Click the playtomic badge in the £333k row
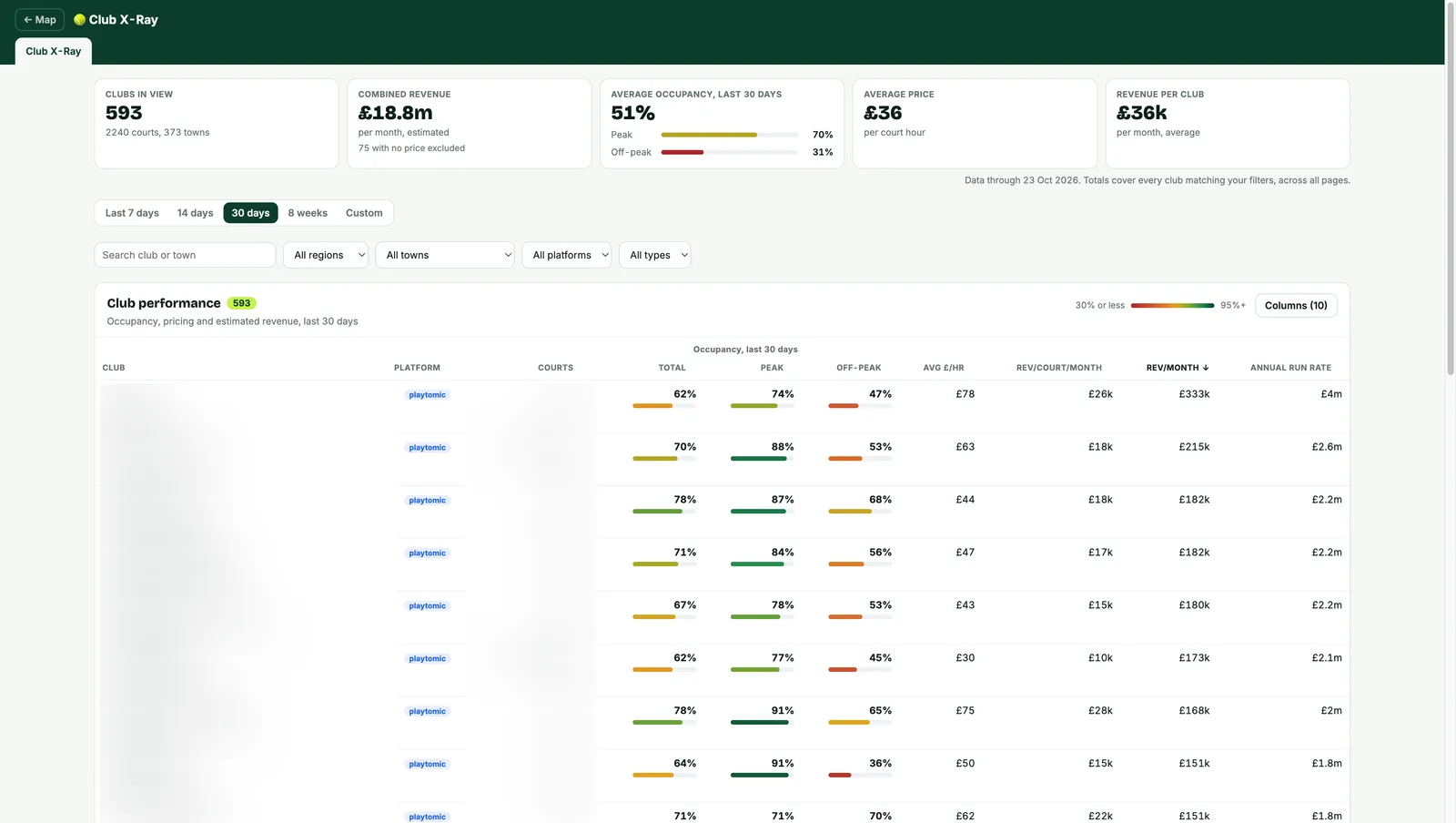 (x=427, y=395)
